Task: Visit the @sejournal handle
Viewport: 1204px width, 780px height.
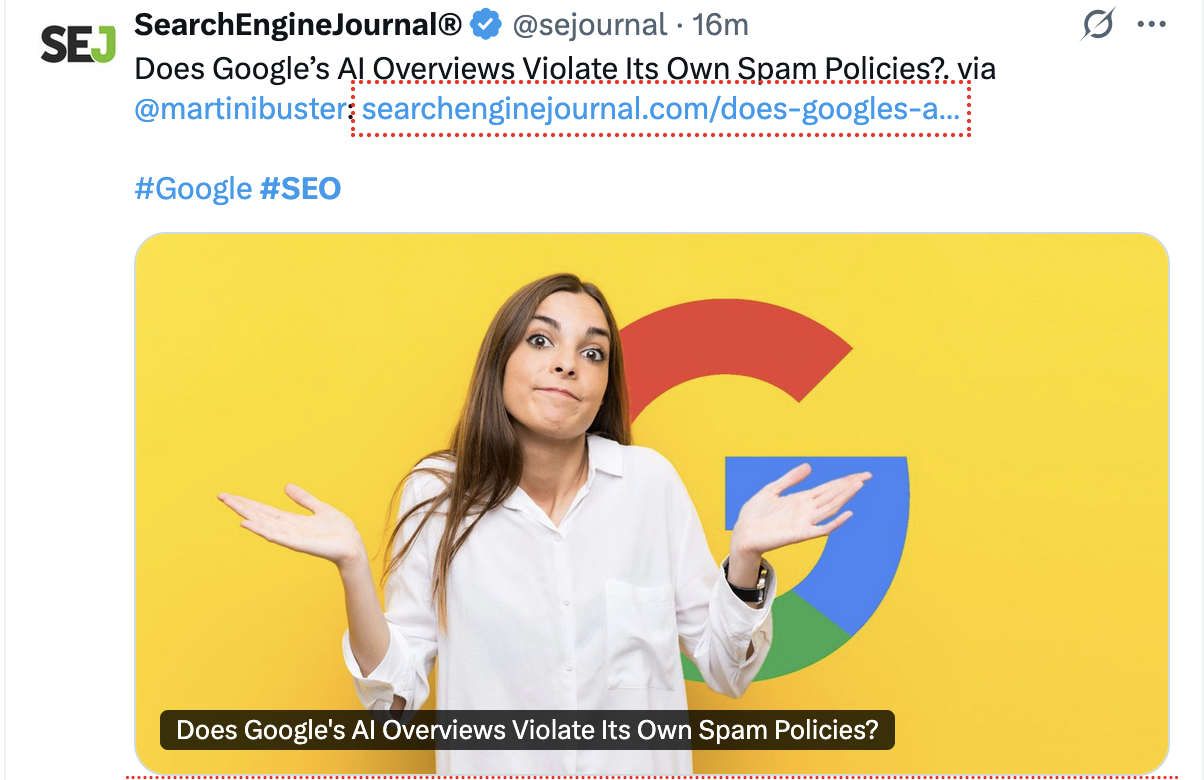Action: (x=588, y=24)
